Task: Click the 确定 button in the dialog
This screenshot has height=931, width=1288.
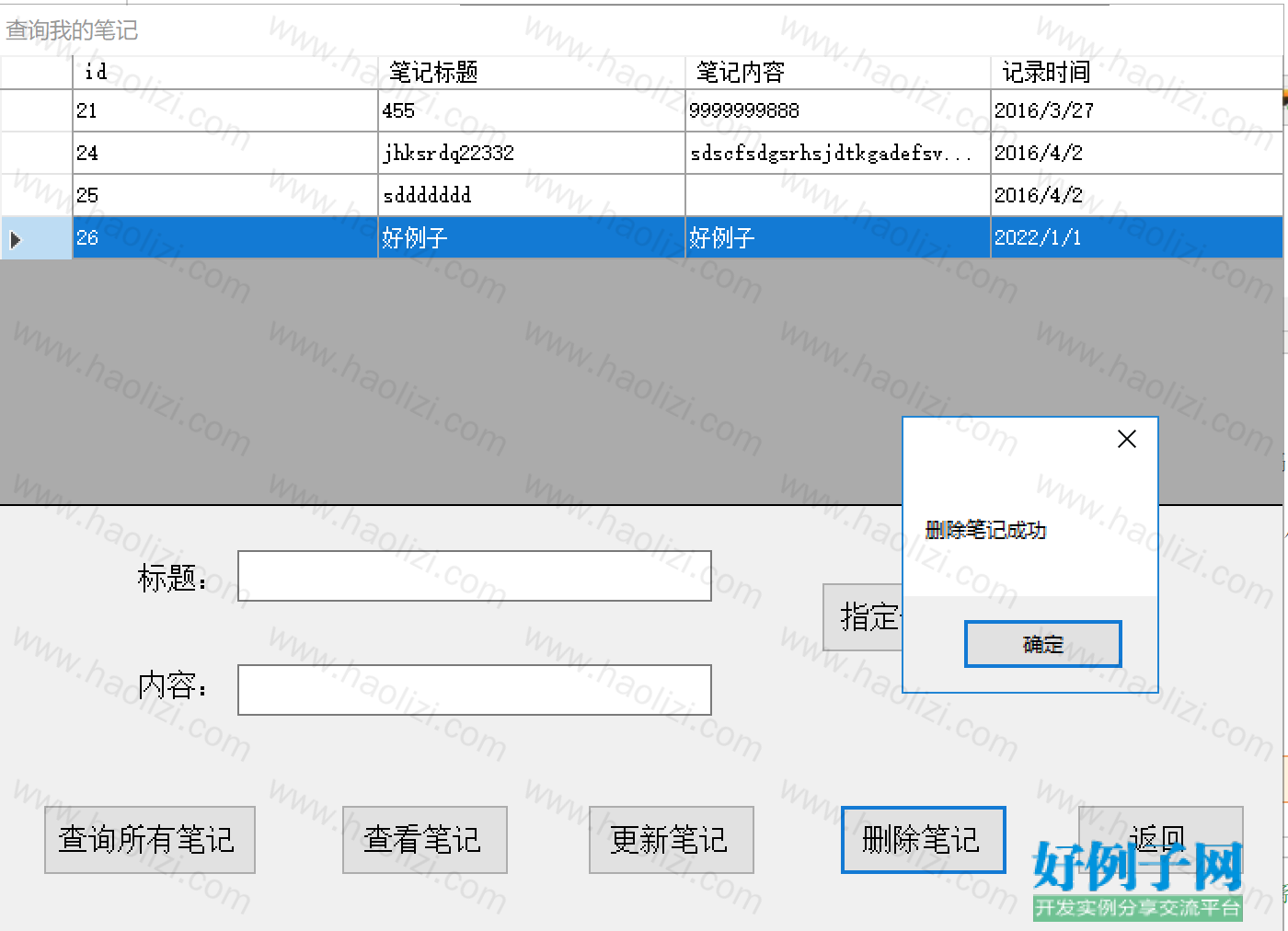Action: pos(1042,644)
